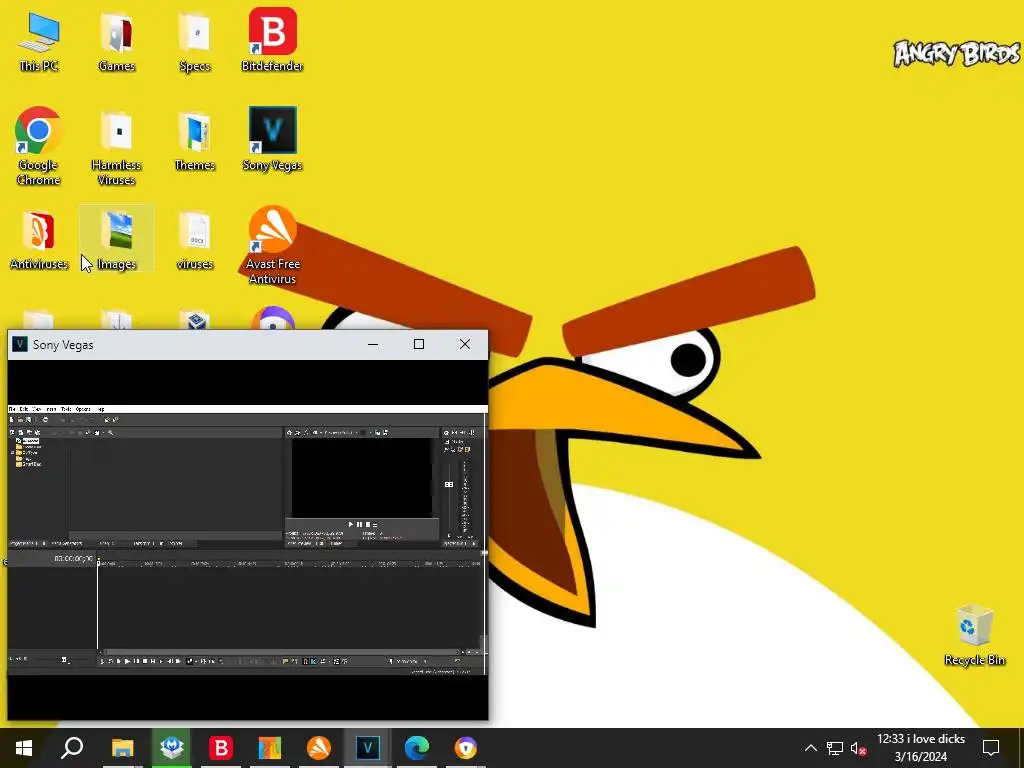Image resolution: width=1024 pixels, height=768 pixels.
Task: Open the Edit menu in Sony Vegas
Action: pos(24,409)
